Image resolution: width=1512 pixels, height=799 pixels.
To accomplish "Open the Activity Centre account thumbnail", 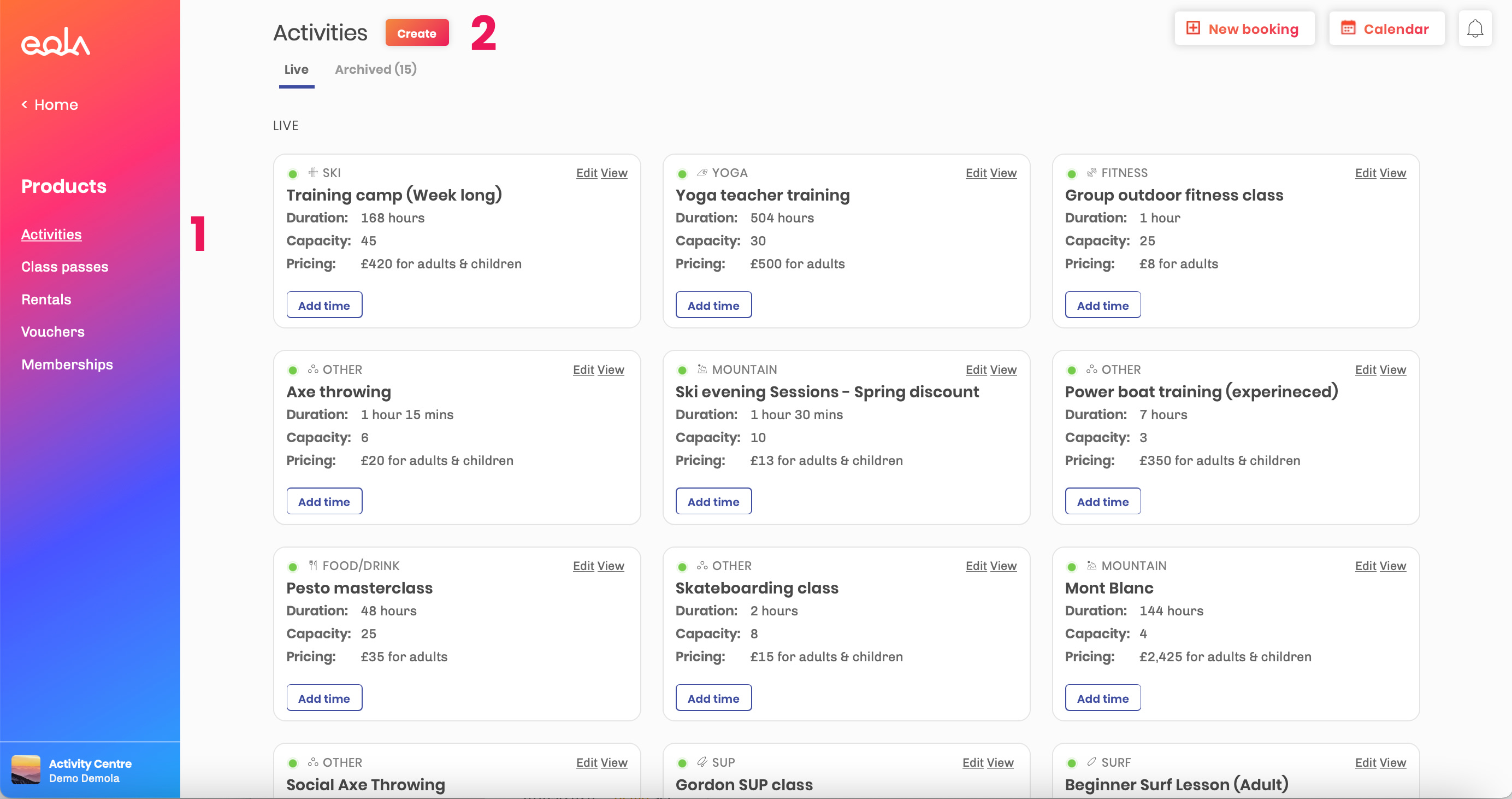I will point(26,769).
